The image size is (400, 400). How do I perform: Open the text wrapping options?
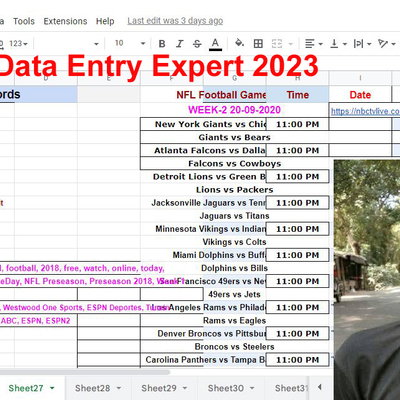(362, 43)
